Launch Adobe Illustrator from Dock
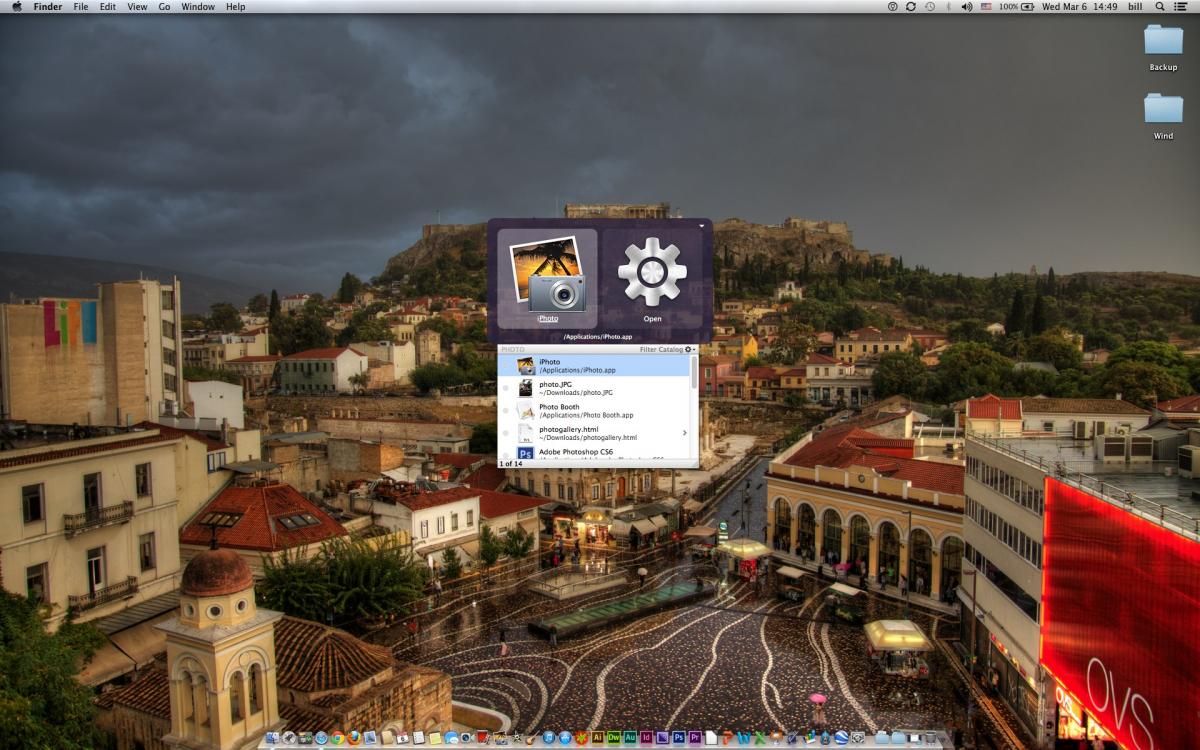Image resolution: width=1200 pixels, height=750 pixels. pos(597,738)
